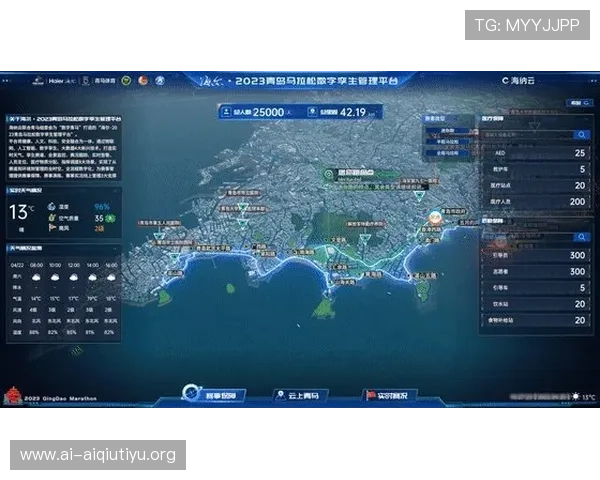Click the humidity droplet icon beside 96%
The width and height of the screenshot is (600, 480).
(52, 206)
